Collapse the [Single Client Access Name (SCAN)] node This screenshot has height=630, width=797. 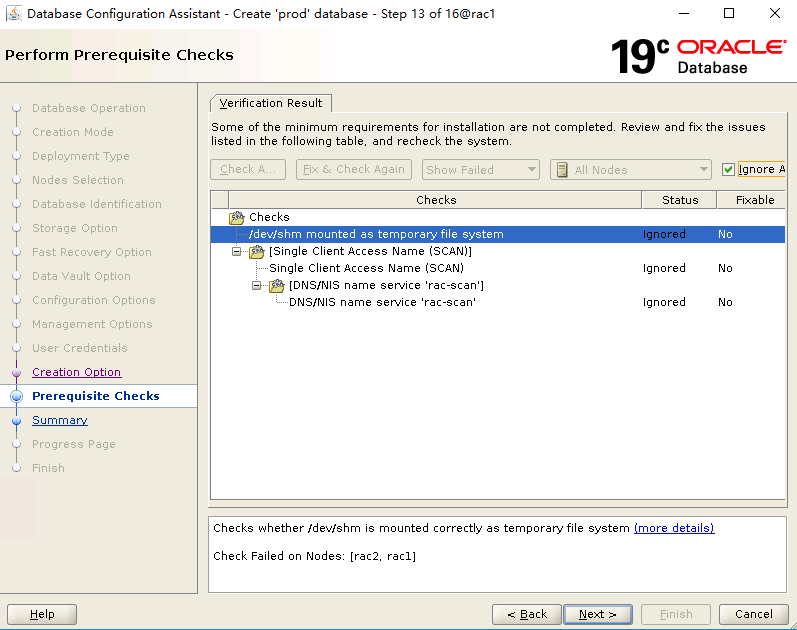236,251
